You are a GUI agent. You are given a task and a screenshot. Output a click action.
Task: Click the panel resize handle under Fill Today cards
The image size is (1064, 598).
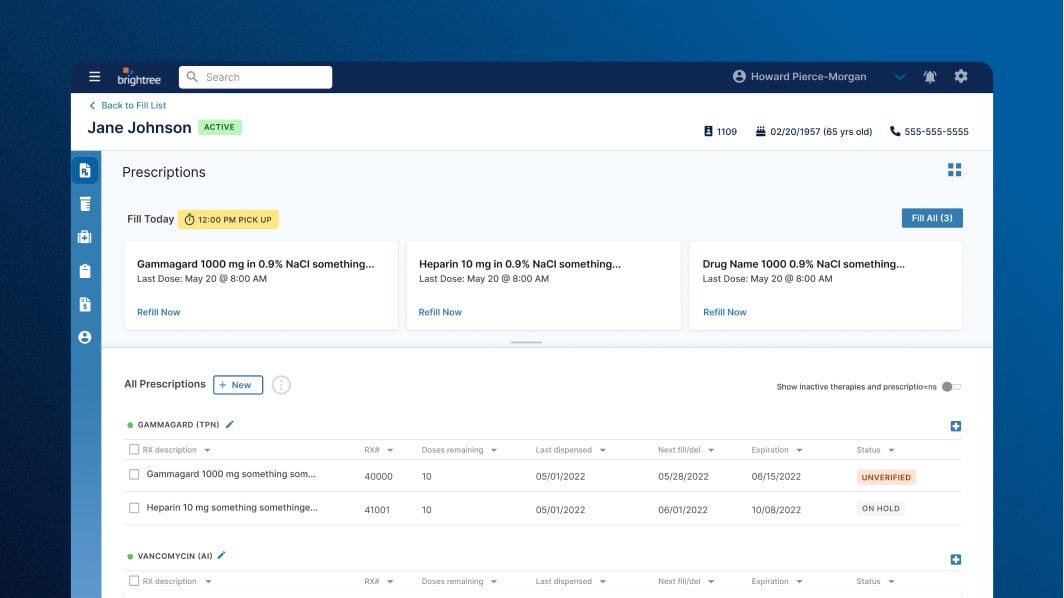coord(526,342)
